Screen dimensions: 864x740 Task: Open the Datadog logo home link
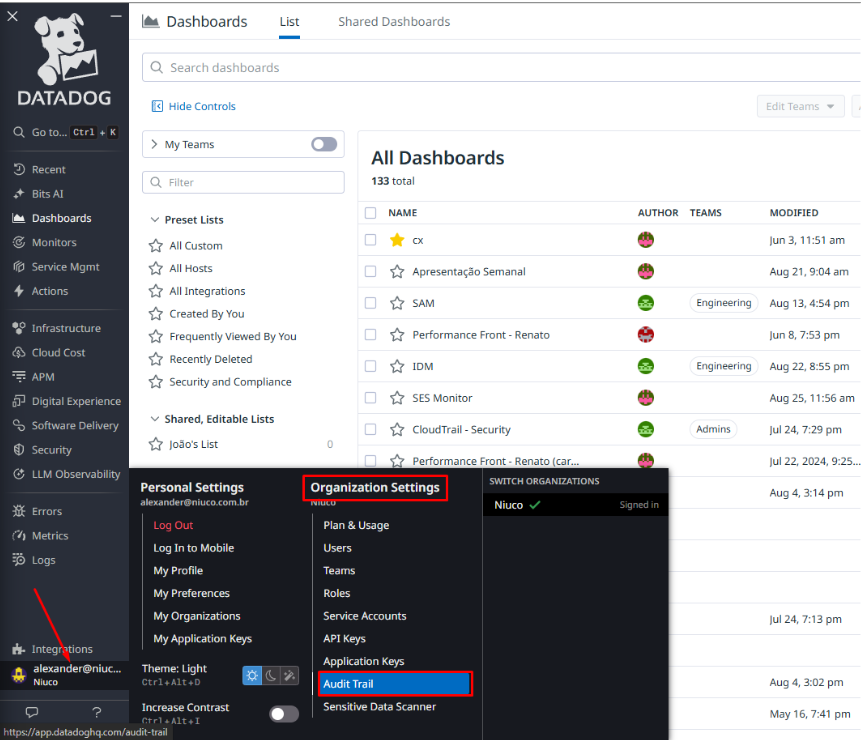[x=64, y=60]
